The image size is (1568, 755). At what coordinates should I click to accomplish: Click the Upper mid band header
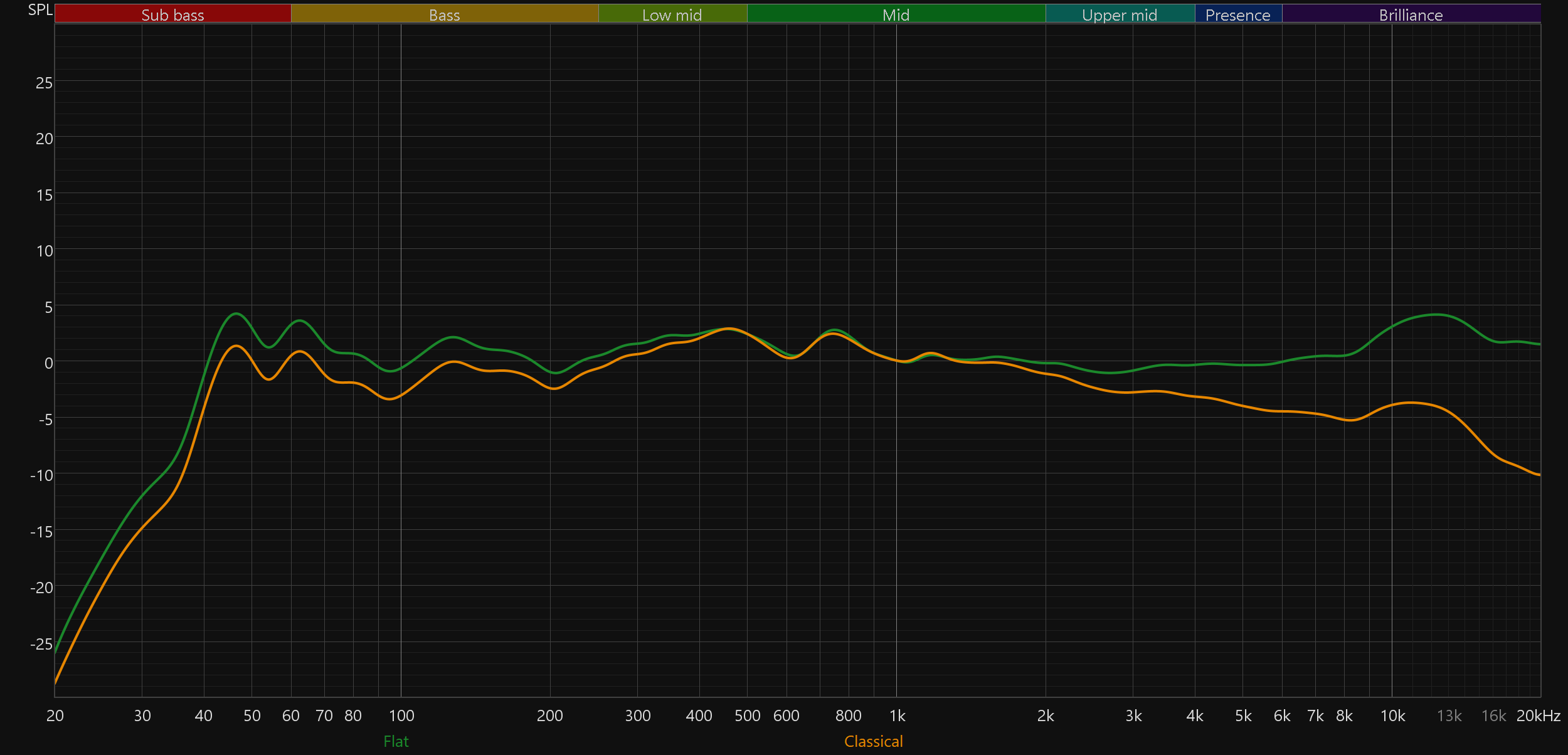point(1120,14)
